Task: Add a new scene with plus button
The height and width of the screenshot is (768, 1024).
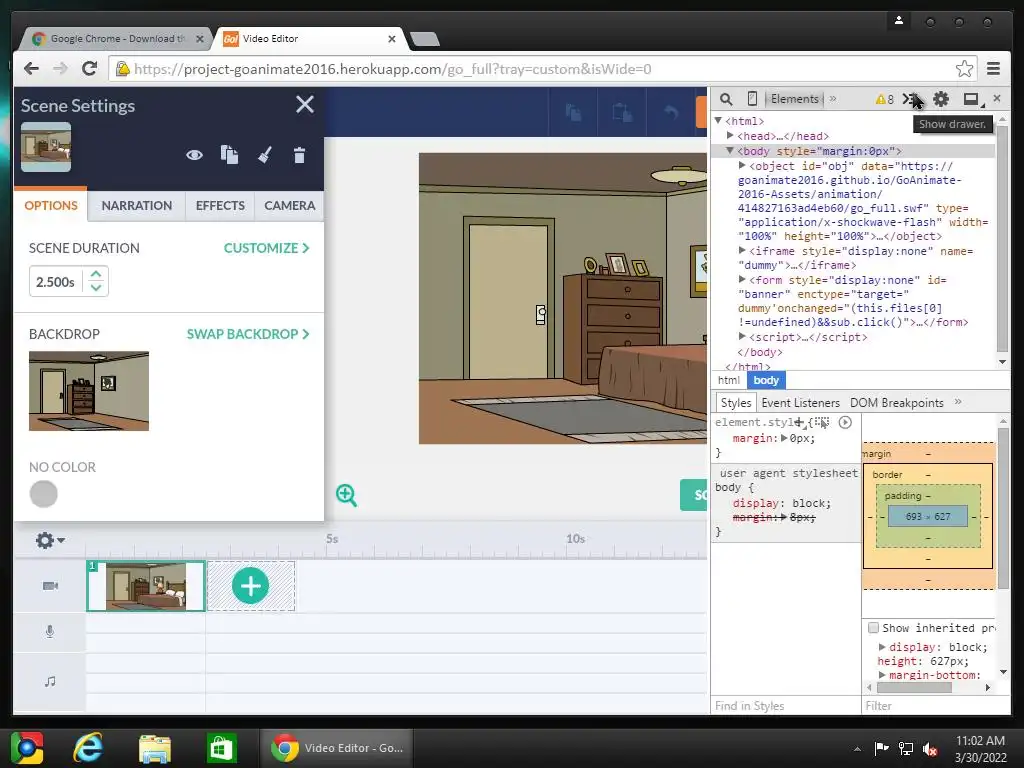Action: 251,586
